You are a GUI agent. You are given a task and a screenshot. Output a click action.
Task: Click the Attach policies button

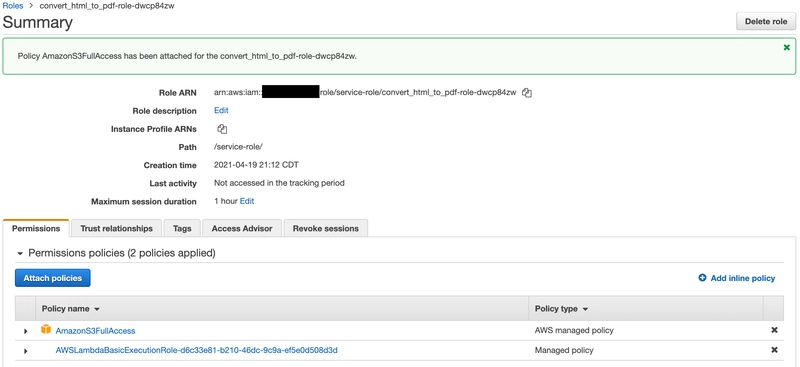pos(53,278)
